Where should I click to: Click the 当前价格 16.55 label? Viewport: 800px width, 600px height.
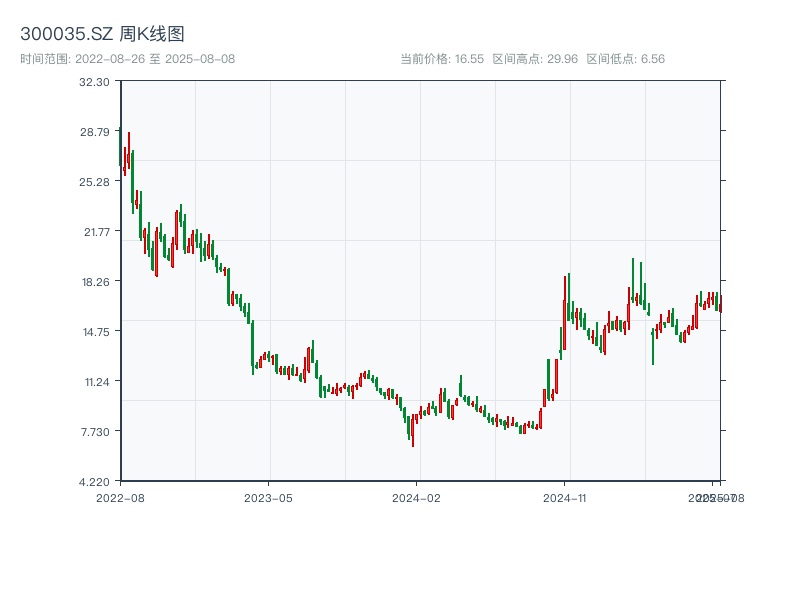[x=442, y=59]
